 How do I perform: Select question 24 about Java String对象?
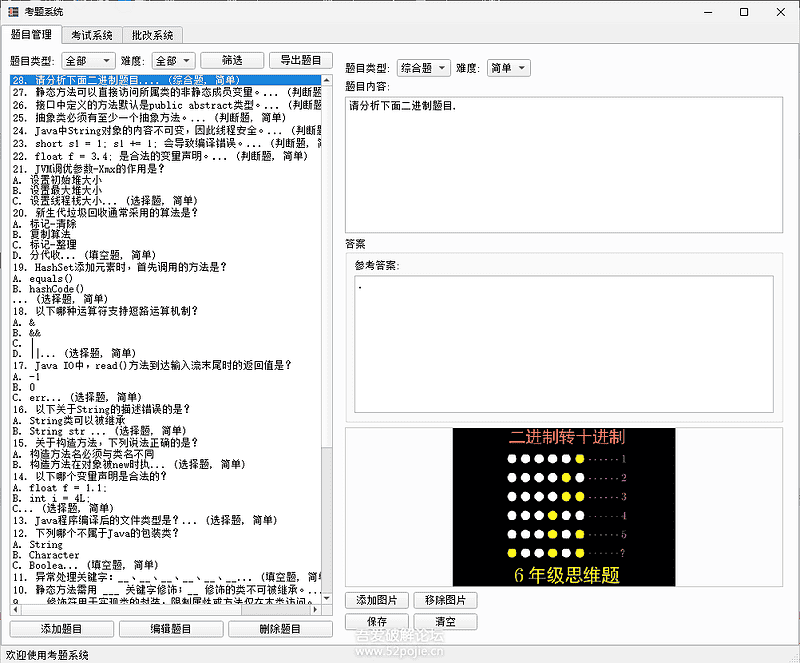point(166,131)
